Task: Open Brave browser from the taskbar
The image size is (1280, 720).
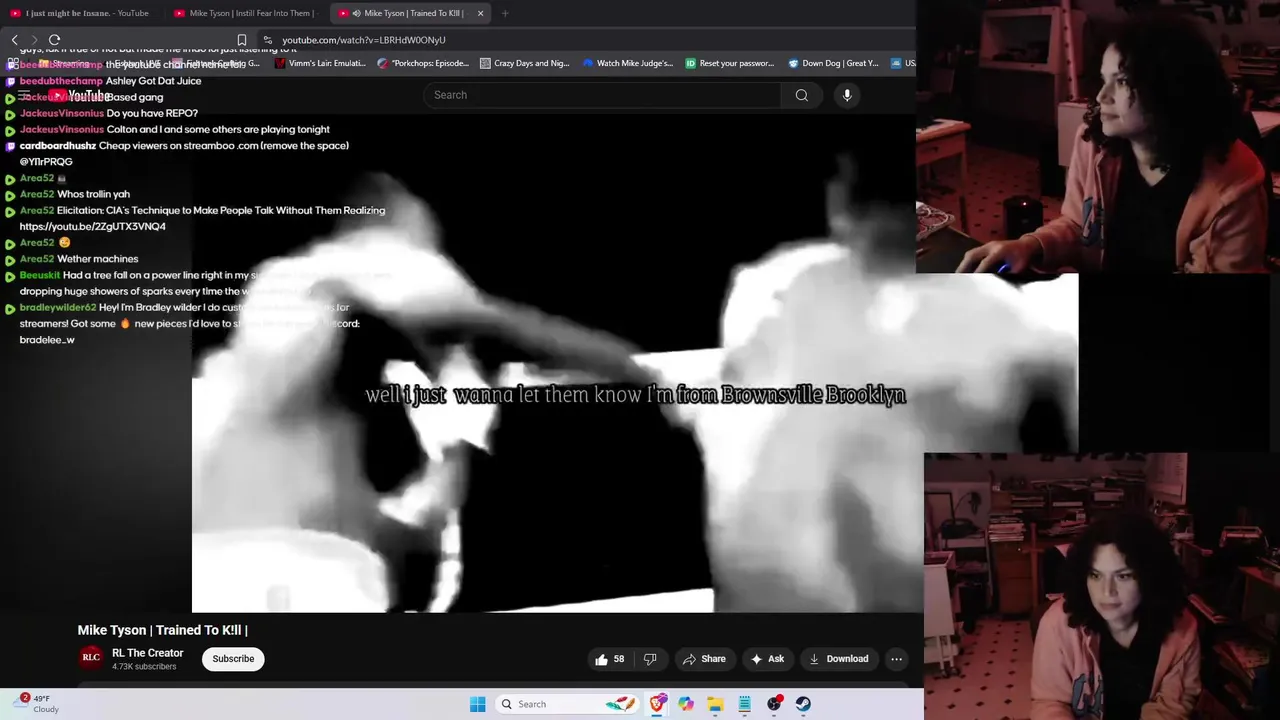Action: tap(657, 704)
